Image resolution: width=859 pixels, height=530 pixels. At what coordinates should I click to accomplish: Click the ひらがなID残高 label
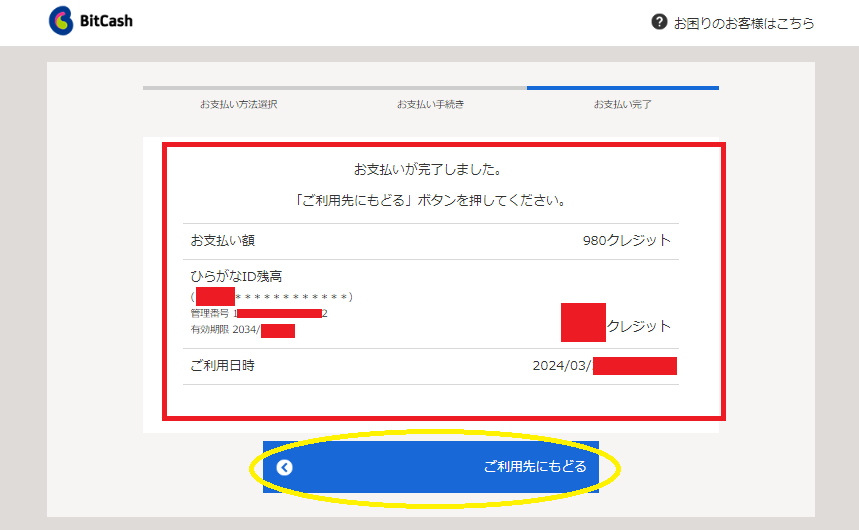(x=236, y=276)
